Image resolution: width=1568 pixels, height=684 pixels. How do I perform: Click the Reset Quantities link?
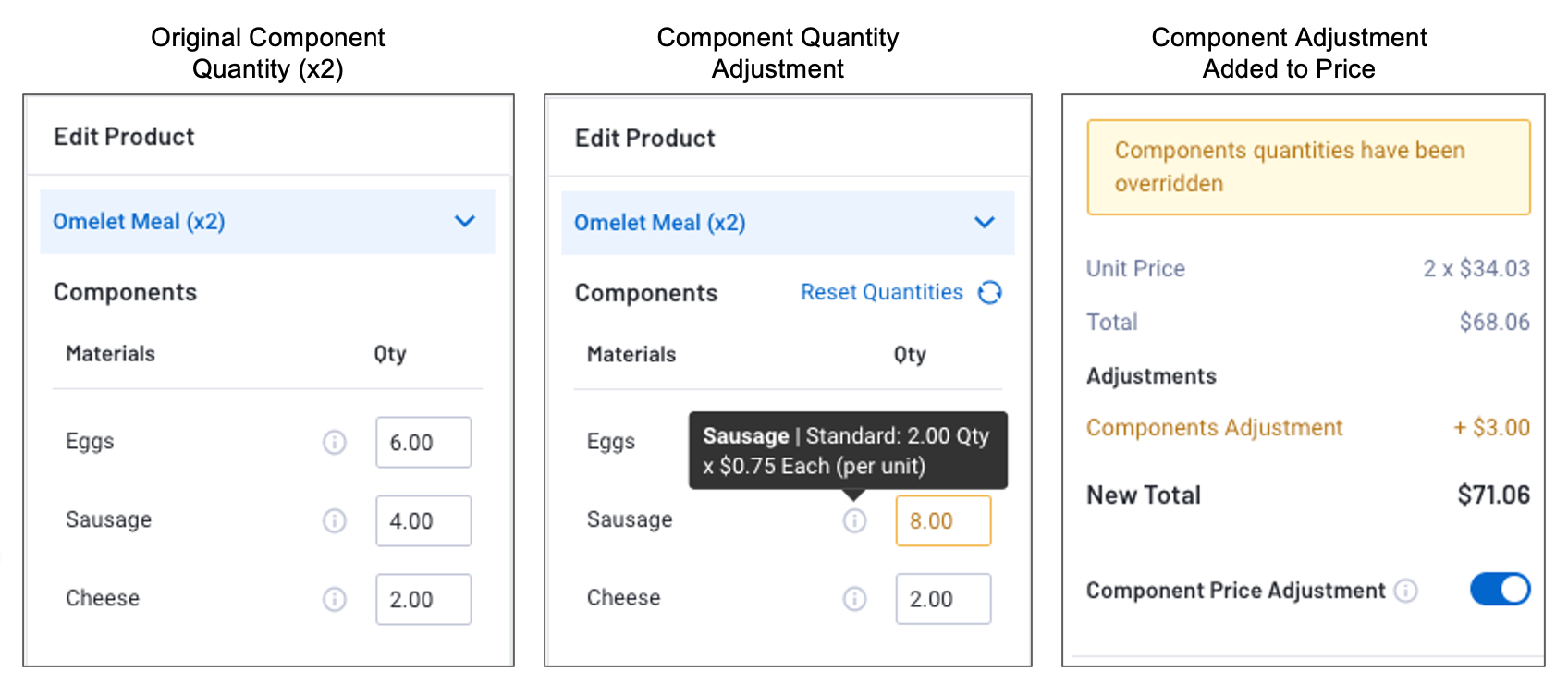882,292
